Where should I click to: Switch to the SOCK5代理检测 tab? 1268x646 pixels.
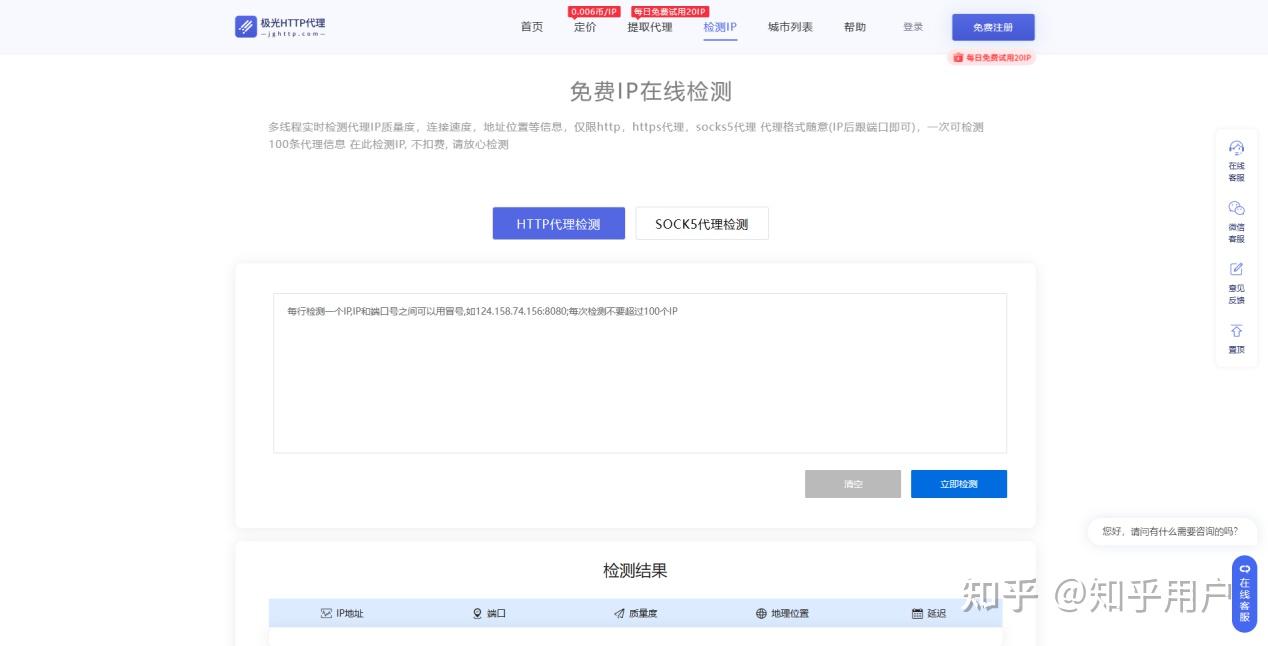(702, 223)
